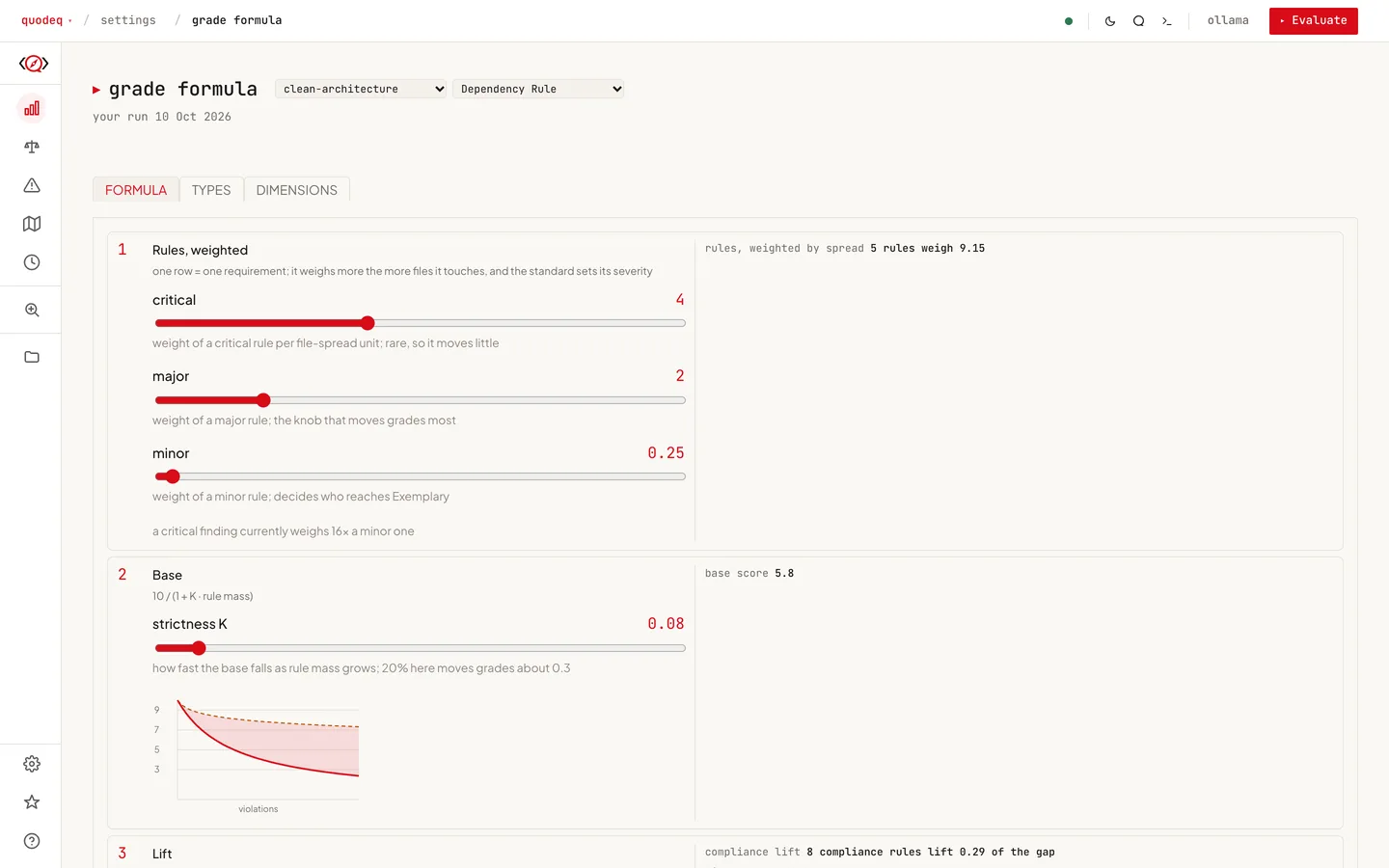Image resolution: width=1389 pixels, height=868 pixels.
Task: Click the '5 rules weigh 9.15' text
Action: 928,248
